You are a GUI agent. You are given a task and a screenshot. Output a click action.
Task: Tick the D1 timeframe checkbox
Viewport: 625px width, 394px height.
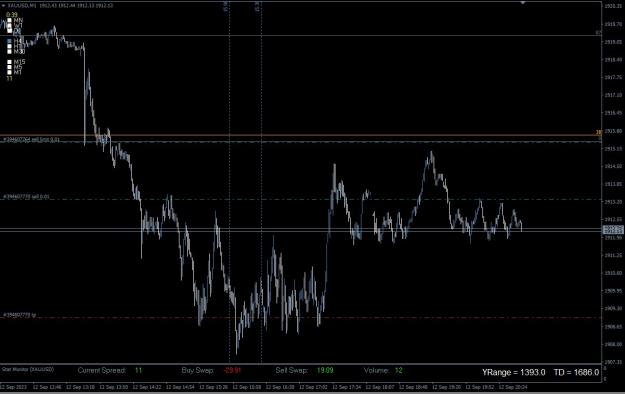point(9,31)
